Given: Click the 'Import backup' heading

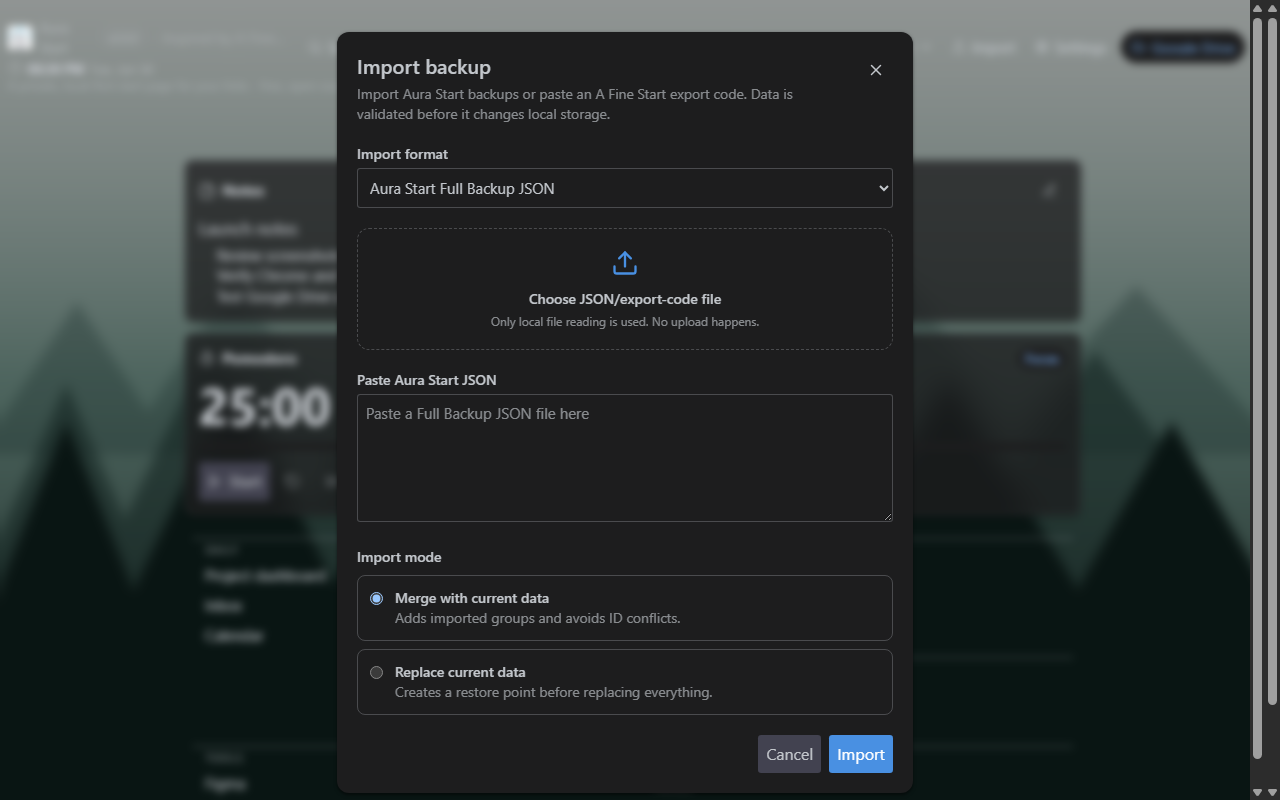Looking at the screenshot, I should pyautogui.click(x=424, y=68).
